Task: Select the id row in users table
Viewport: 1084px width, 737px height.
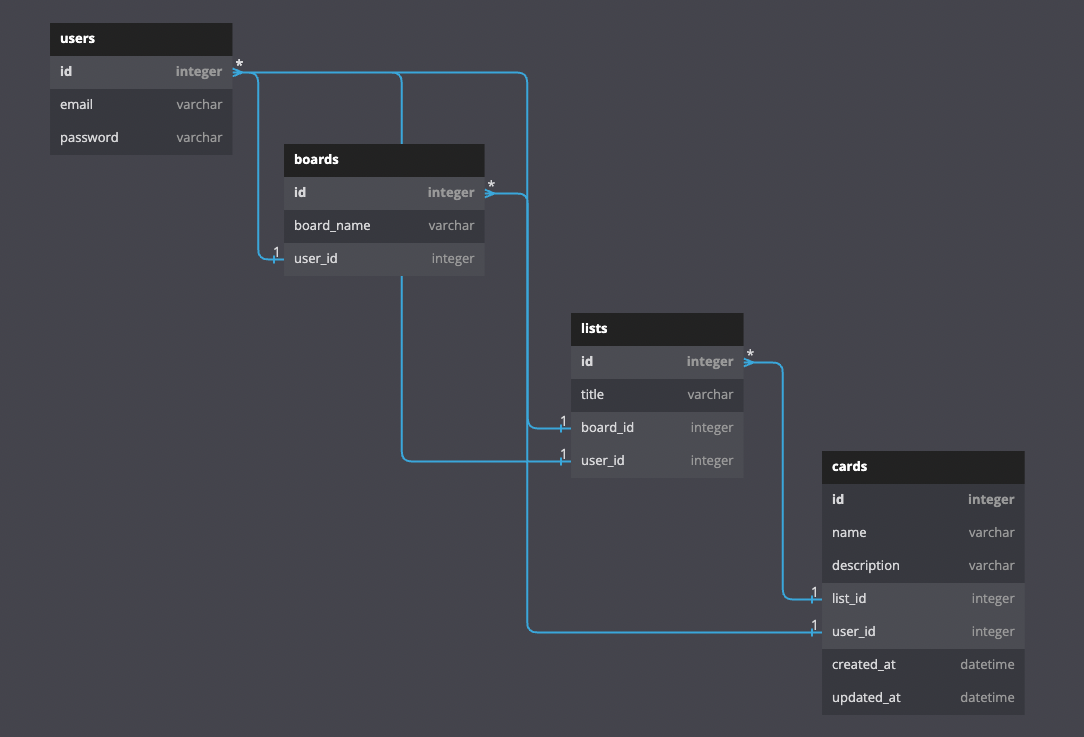Action: tap(141, 72)
